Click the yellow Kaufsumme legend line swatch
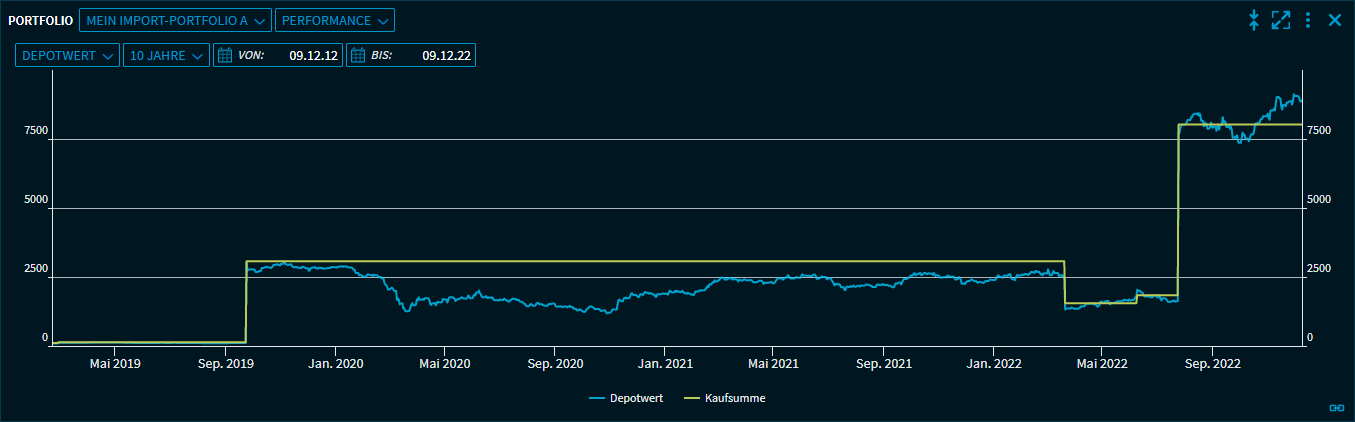The image size is (1355, 422). 694,398
